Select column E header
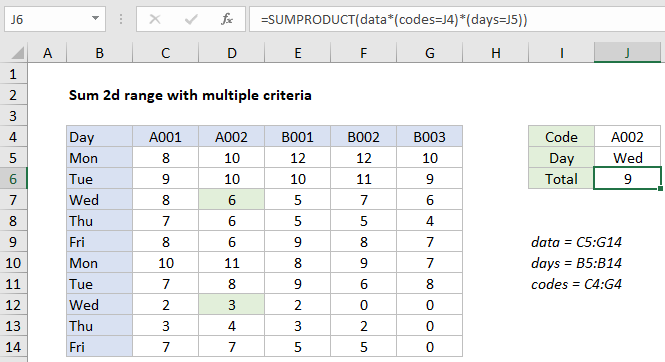Image resolution: width=665 pixels, height=362 pixels. 298,53
